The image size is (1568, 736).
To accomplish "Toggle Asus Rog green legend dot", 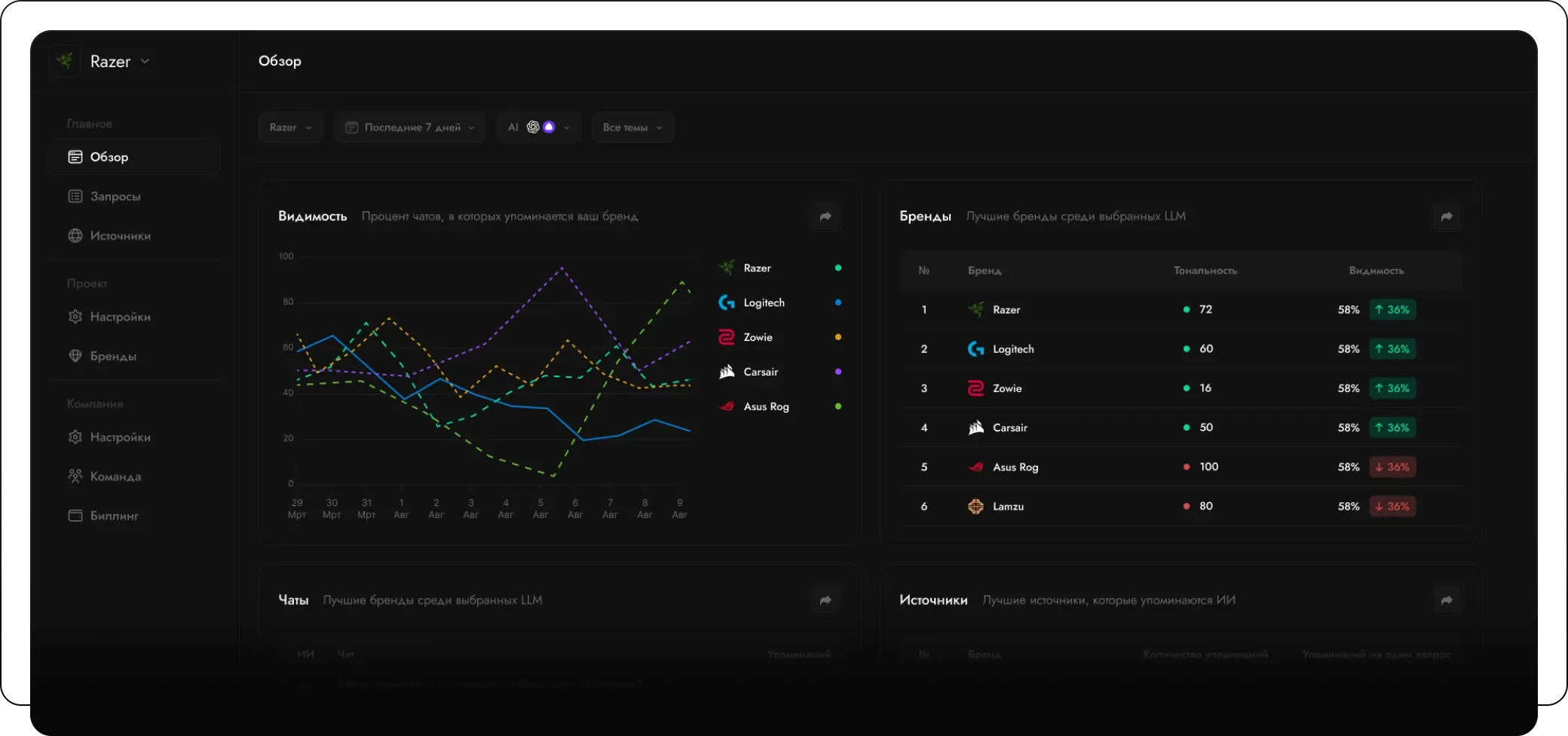I will pyautogui.click(x=838, y=406).
